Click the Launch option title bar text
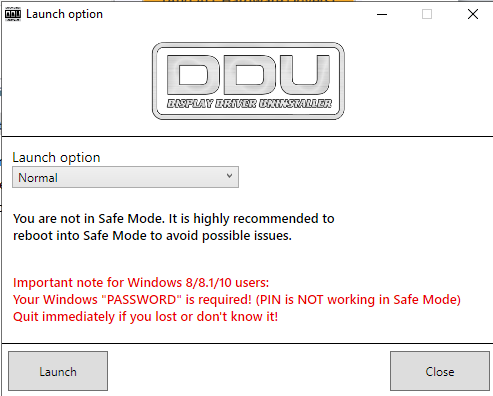 click(65, 14)
